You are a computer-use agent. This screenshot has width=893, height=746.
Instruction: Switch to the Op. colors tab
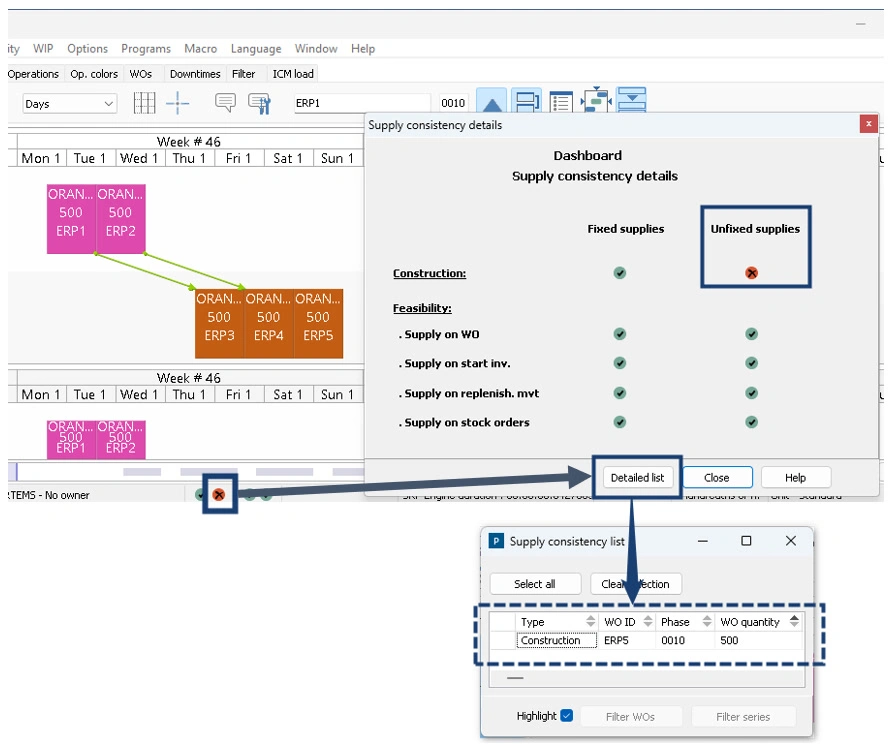94,74
